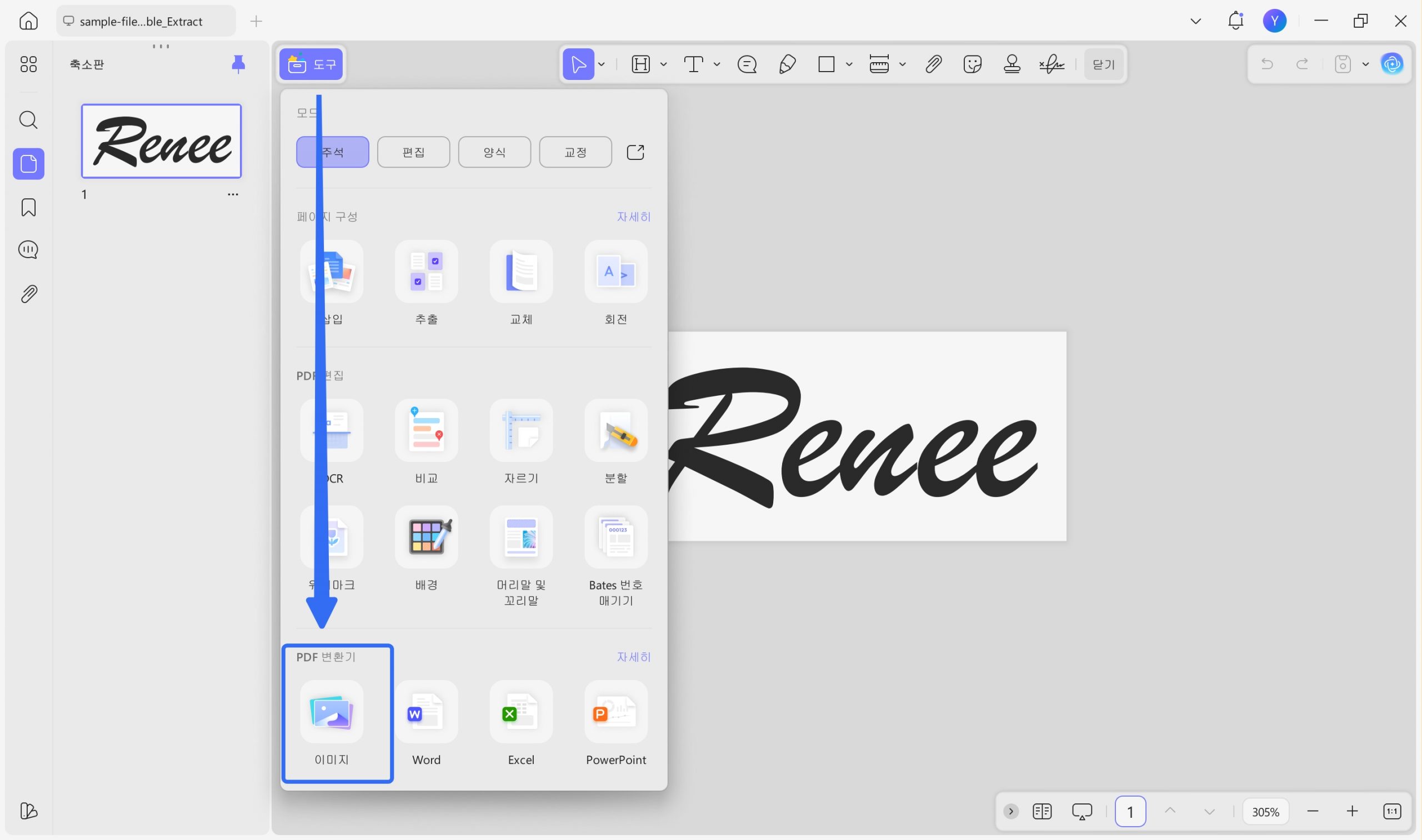Convert the PDF to Word
Image resolution: width=1422 pixels, height=840 pixels.
click(x=426, y=712)
